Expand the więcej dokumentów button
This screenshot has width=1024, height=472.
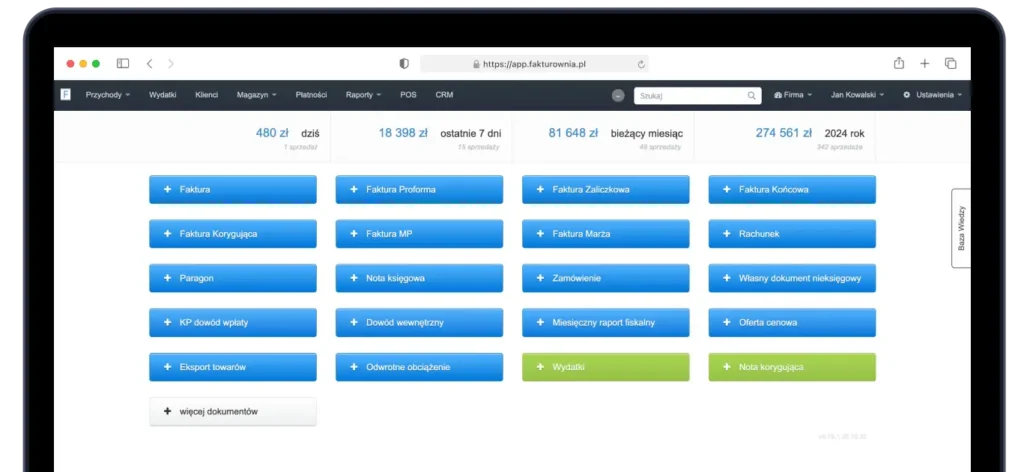233,411
